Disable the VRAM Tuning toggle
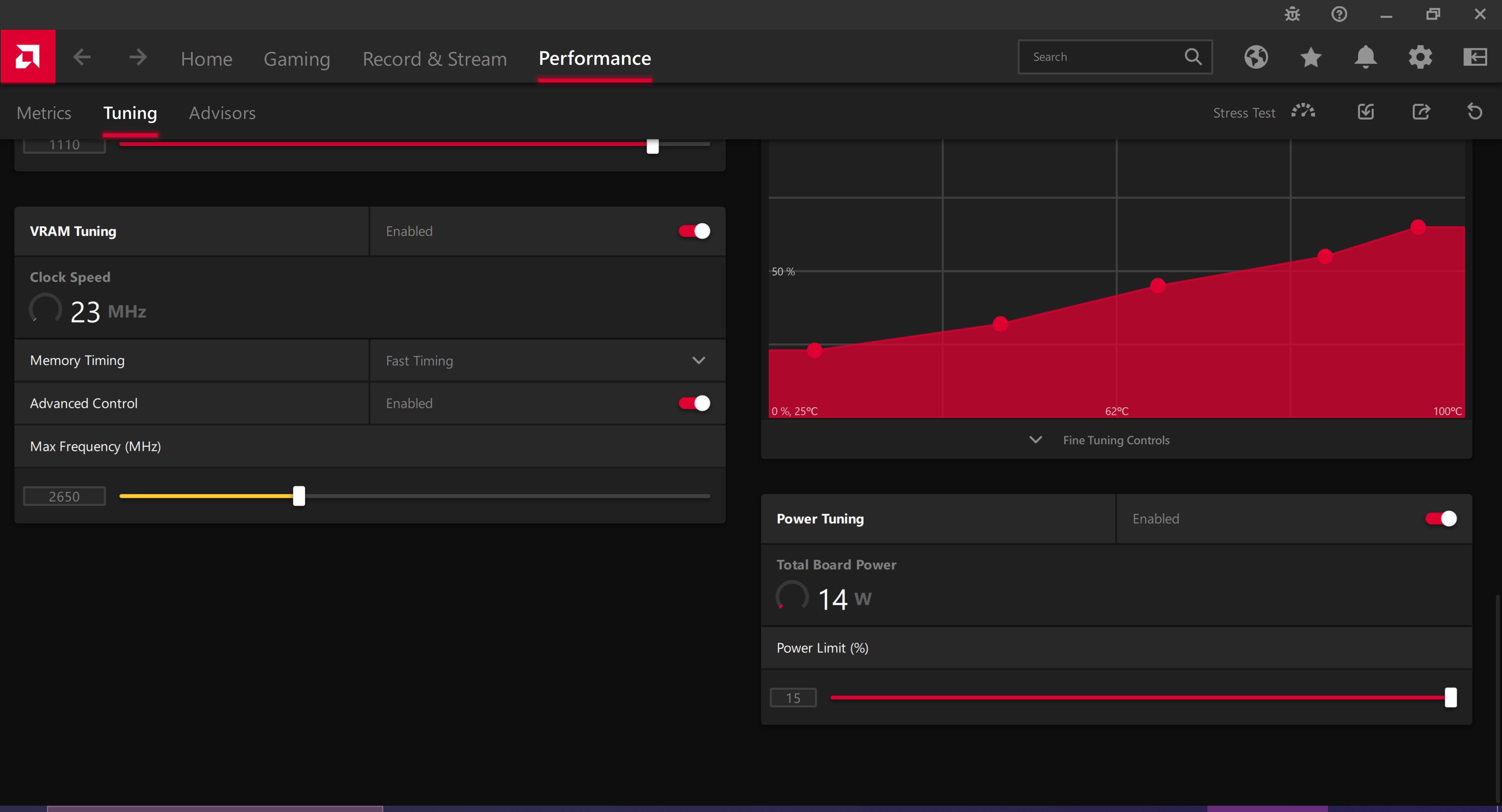Image resolution: width=1502 pixels, height=812 pixels. coord(694,232)
